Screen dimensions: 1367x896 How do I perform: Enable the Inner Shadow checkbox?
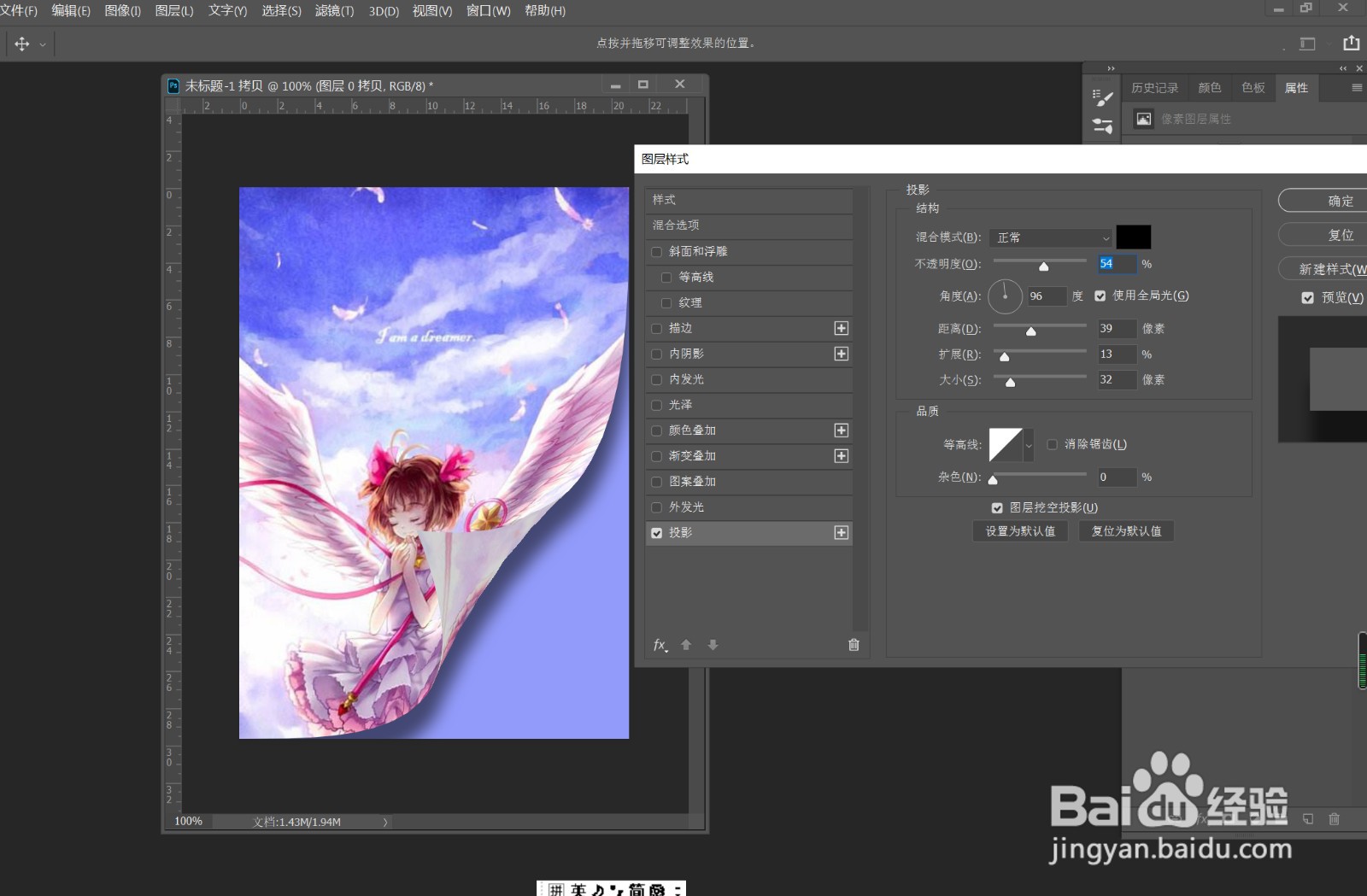tap(656, 354)
